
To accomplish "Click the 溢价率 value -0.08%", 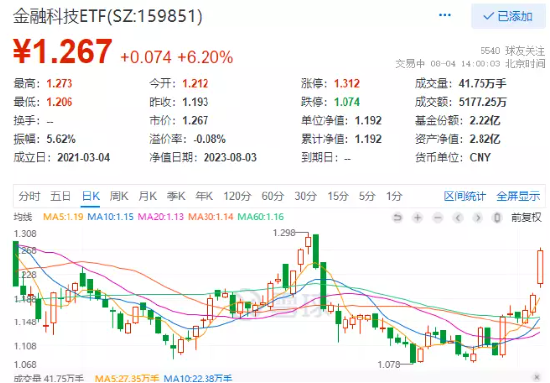I will pyautogui.click(x=210, y=139).
